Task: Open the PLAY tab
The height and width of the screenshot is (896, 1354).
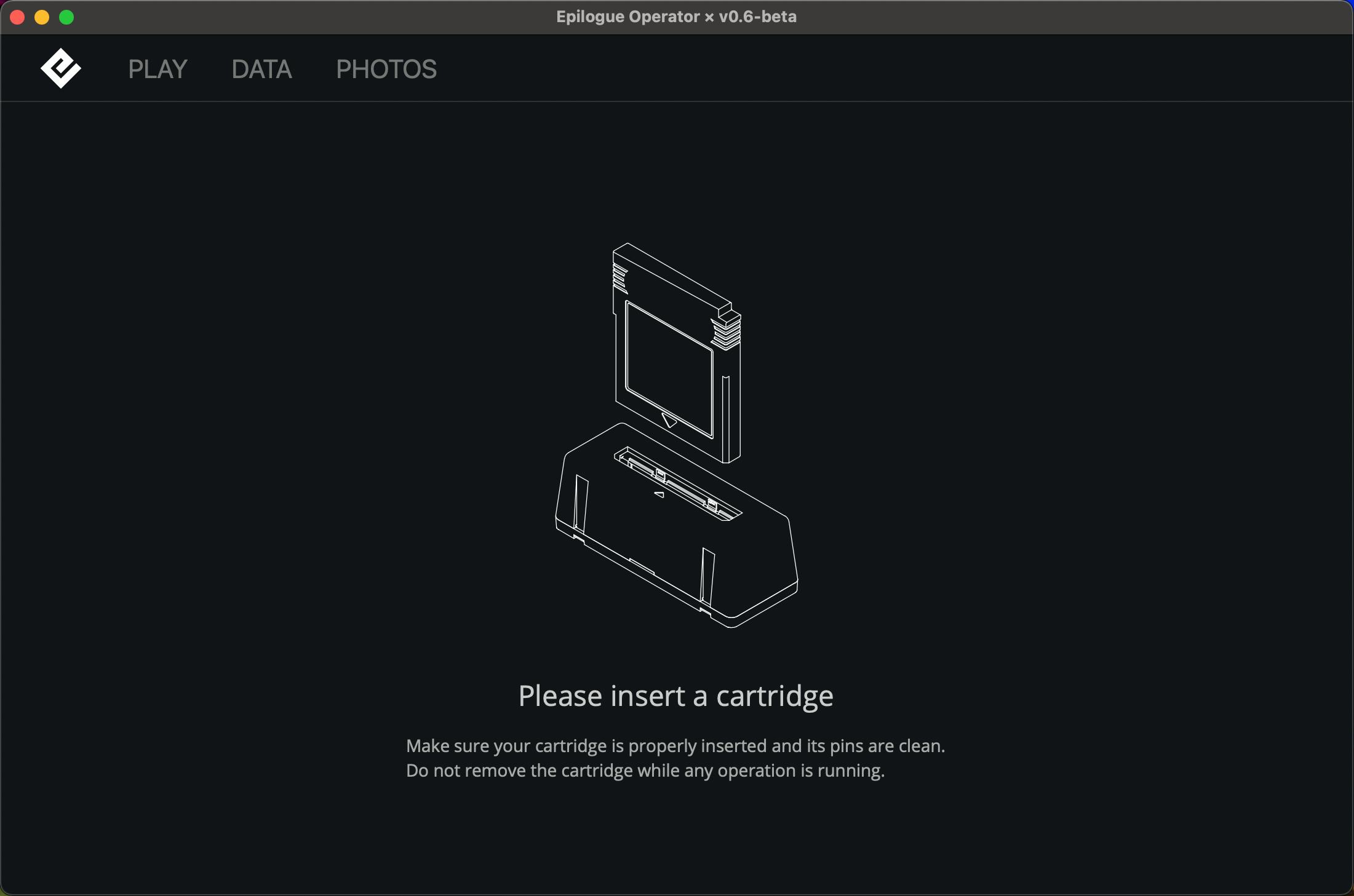Action: [157, 69]
